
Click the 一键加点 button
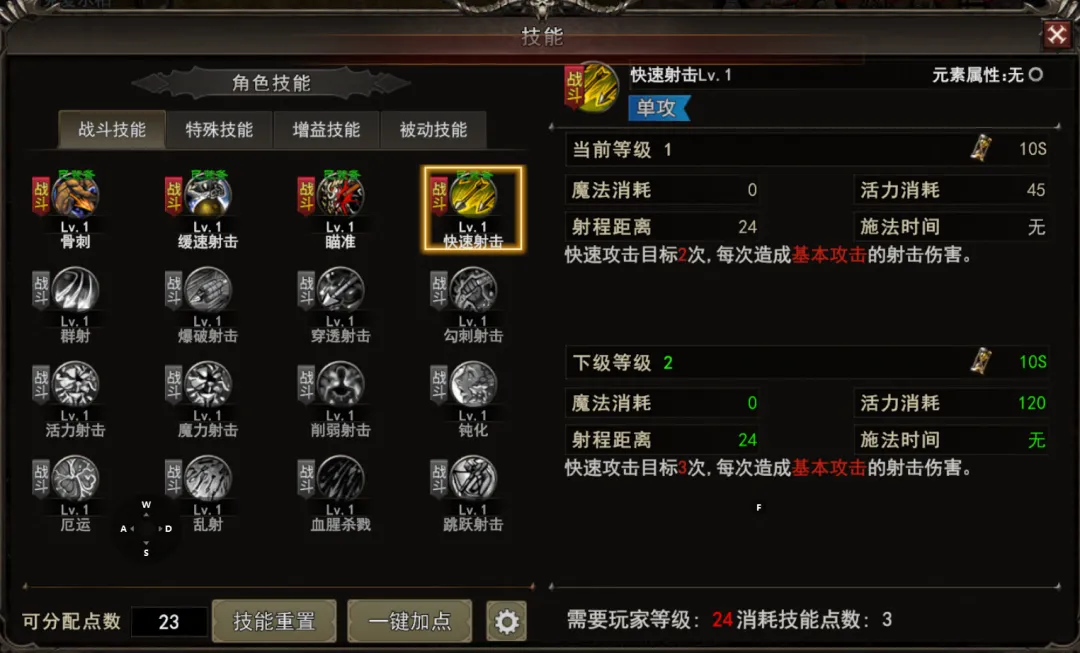pyautogui.click(x=410, y=621)
